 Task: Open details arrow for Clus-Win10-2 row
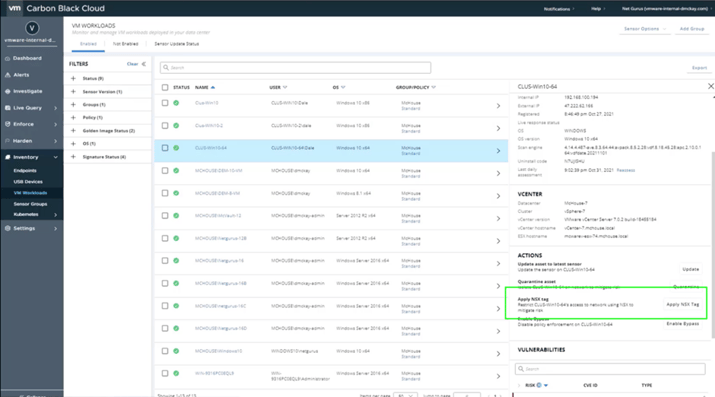tap(498, 128)
